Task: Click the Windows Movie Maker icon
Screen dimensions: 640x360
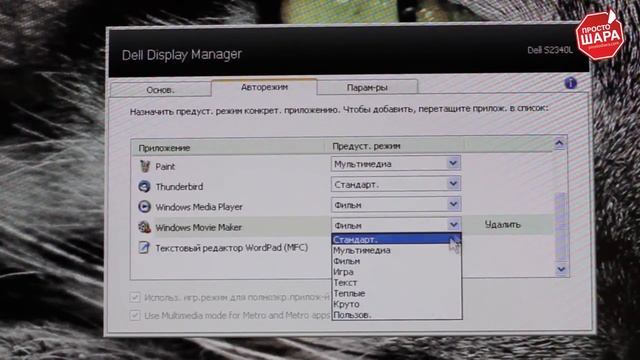Action: (144, 227)
